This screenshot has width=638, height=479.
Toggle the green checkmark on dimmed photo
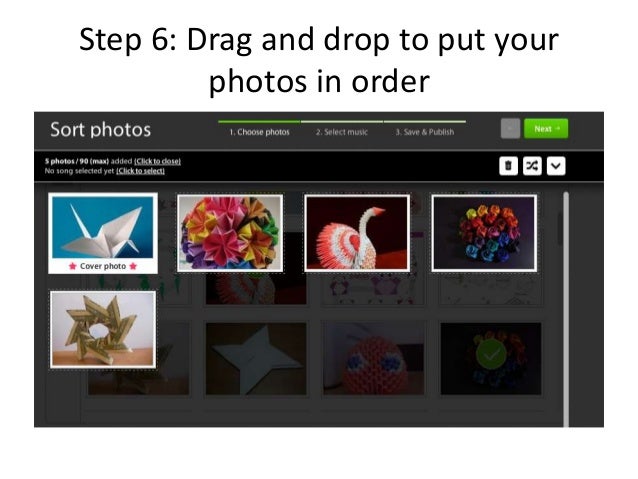(491, 355)
